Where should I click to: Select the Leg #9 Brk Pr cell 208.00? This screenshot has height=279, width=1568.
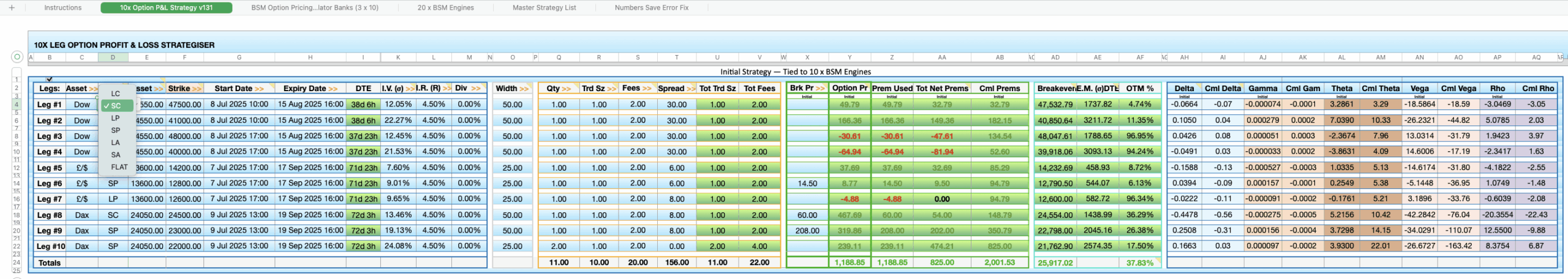tap(807, 231)
